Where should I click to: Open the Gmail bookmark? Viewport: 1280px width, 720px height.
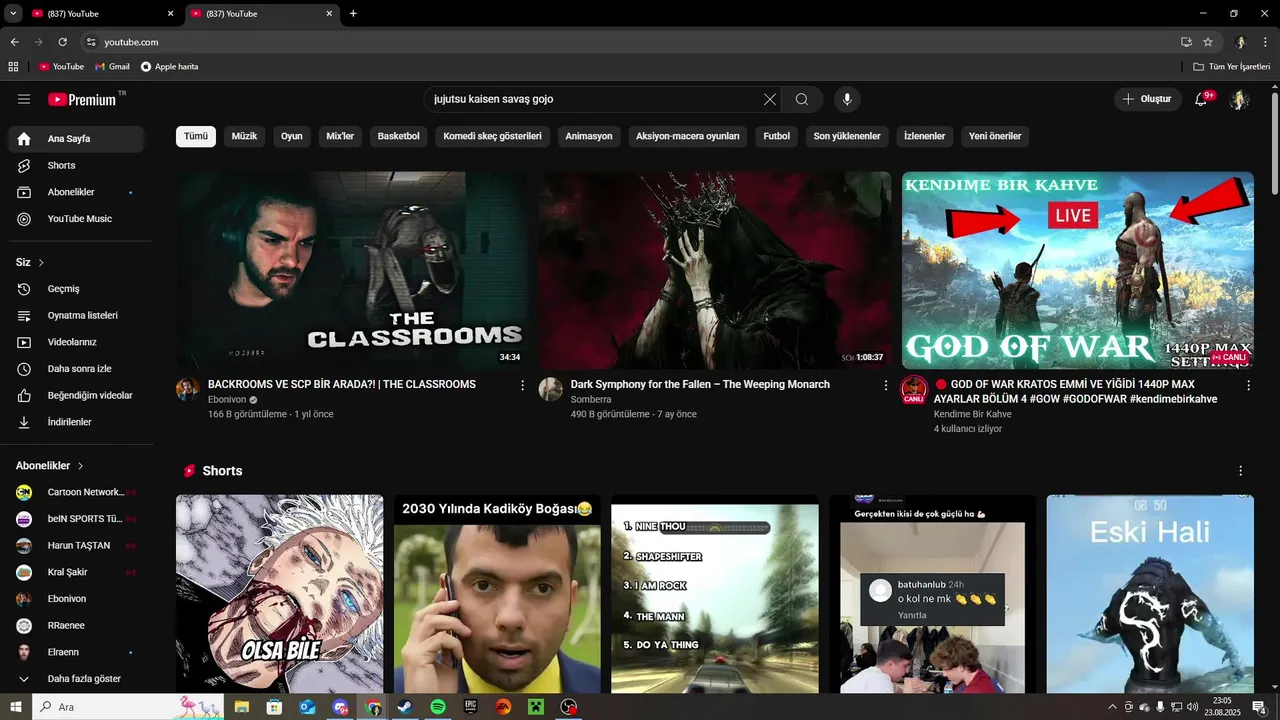(112, 67)
